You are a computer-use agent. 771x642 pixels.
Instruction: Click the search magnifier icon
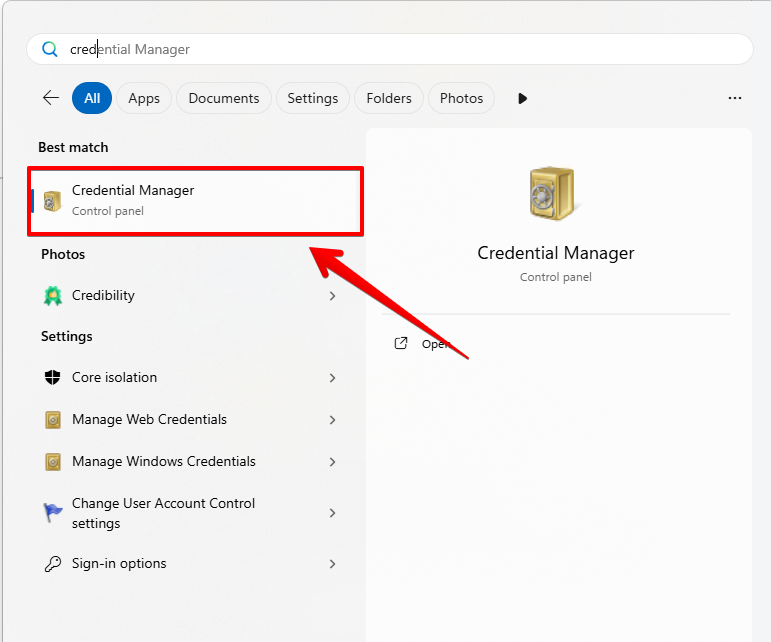pyautogui.click(x=49, y=49)
